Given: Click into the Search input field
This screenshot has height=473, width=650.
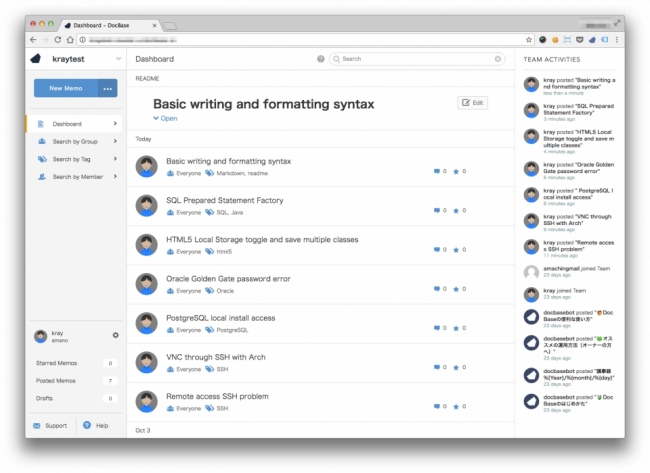Looking at the screenshot, I should point(415,59).
